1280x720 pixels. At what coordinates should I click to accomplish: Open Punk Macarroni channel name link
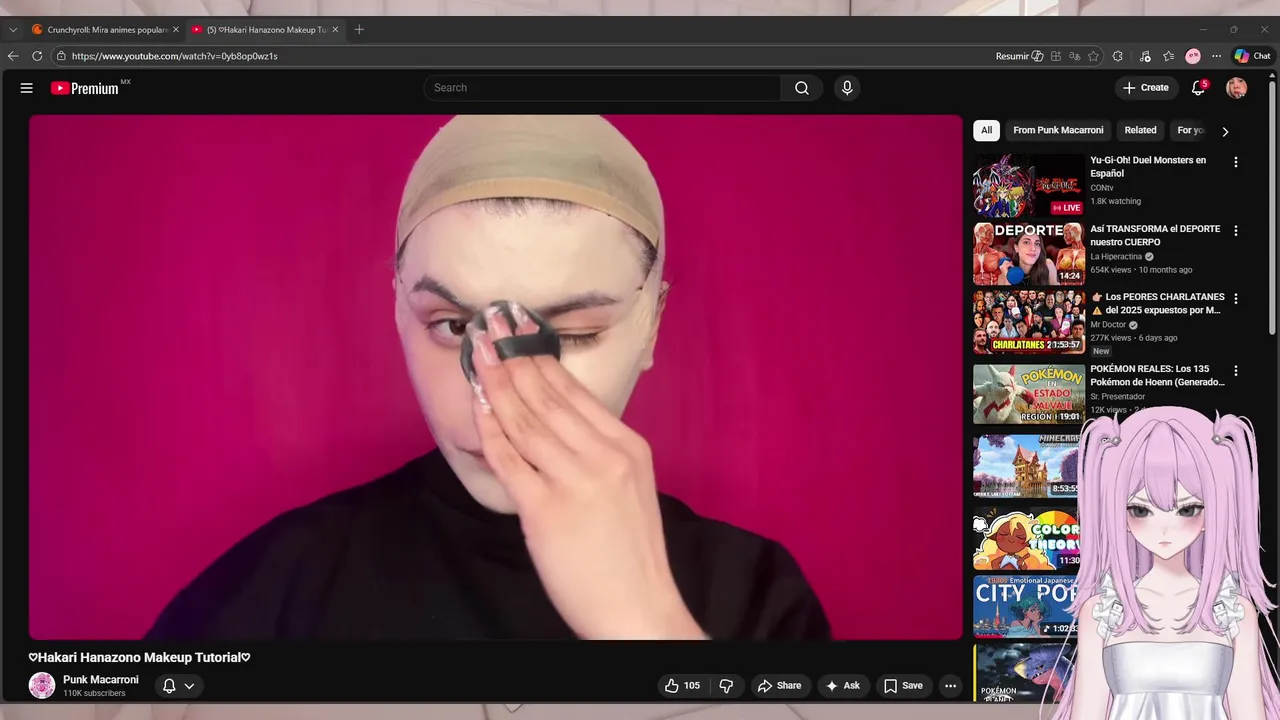(101, 680)
